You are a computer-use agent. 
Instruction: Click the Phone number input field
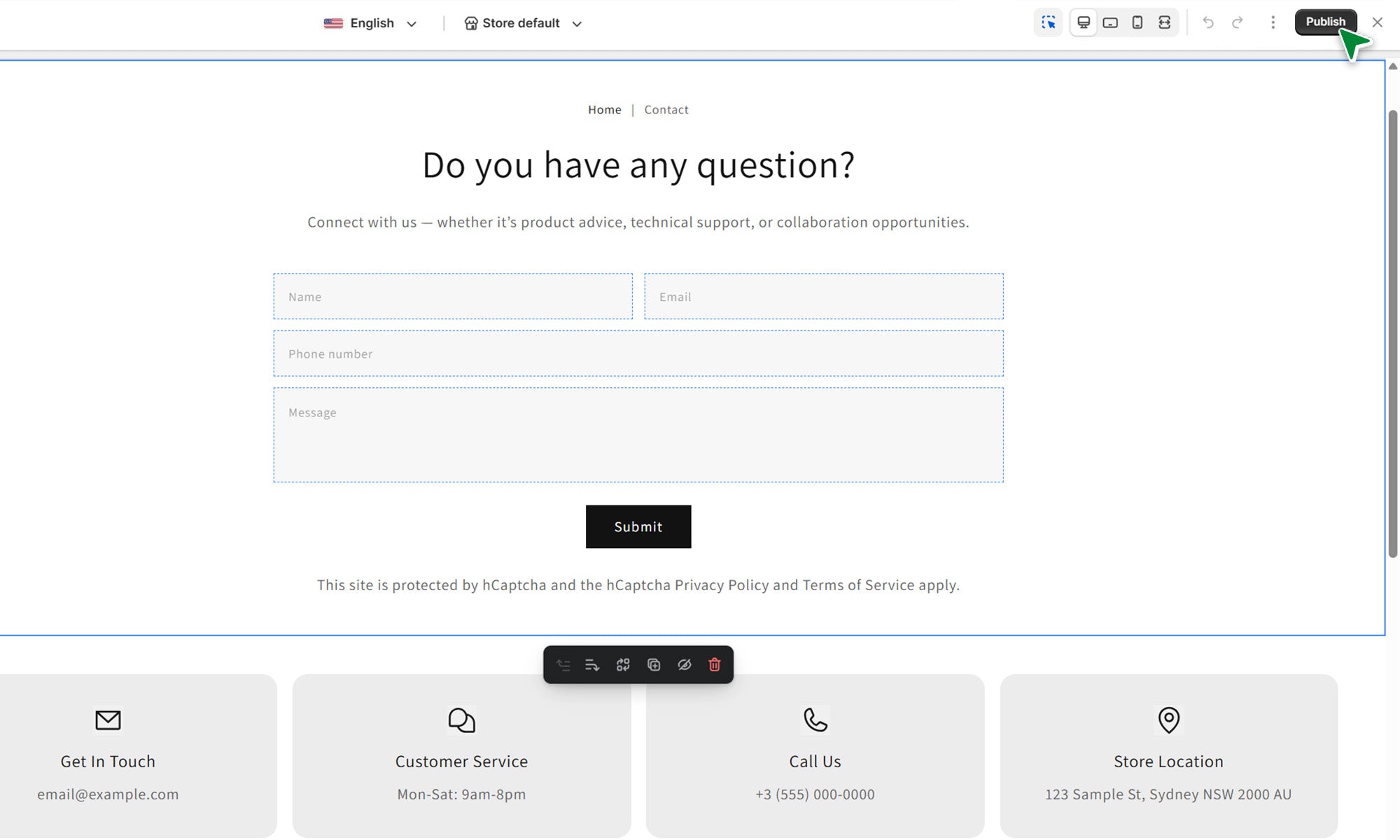pos(638,353)
